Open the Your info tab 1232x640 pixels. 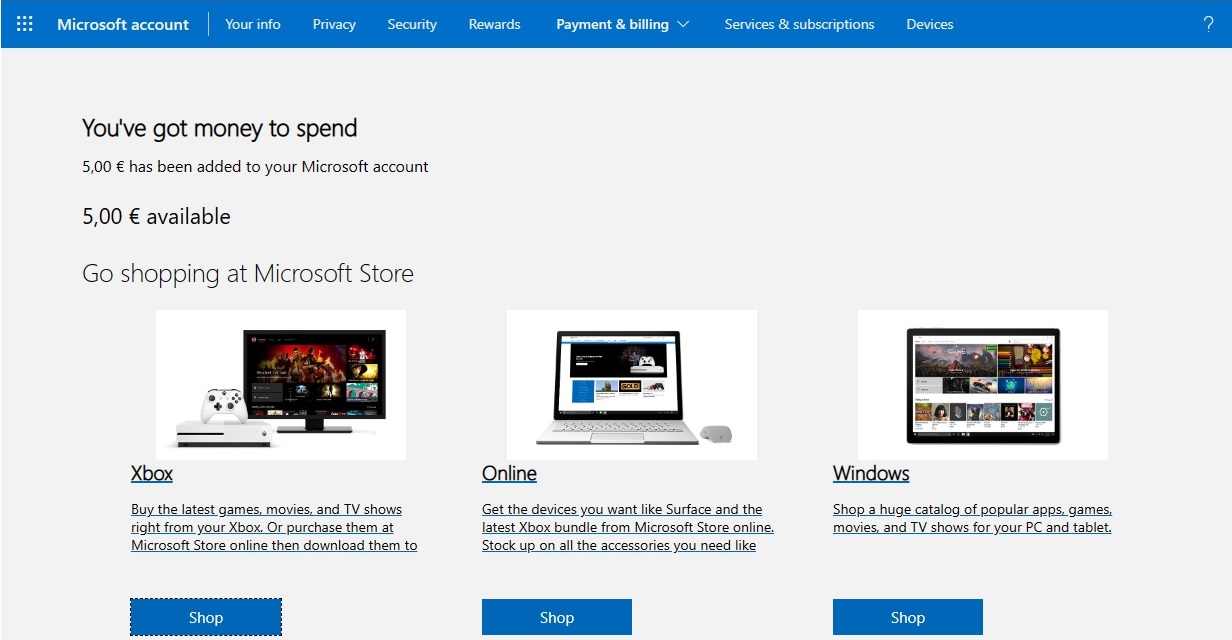(253, 24)
